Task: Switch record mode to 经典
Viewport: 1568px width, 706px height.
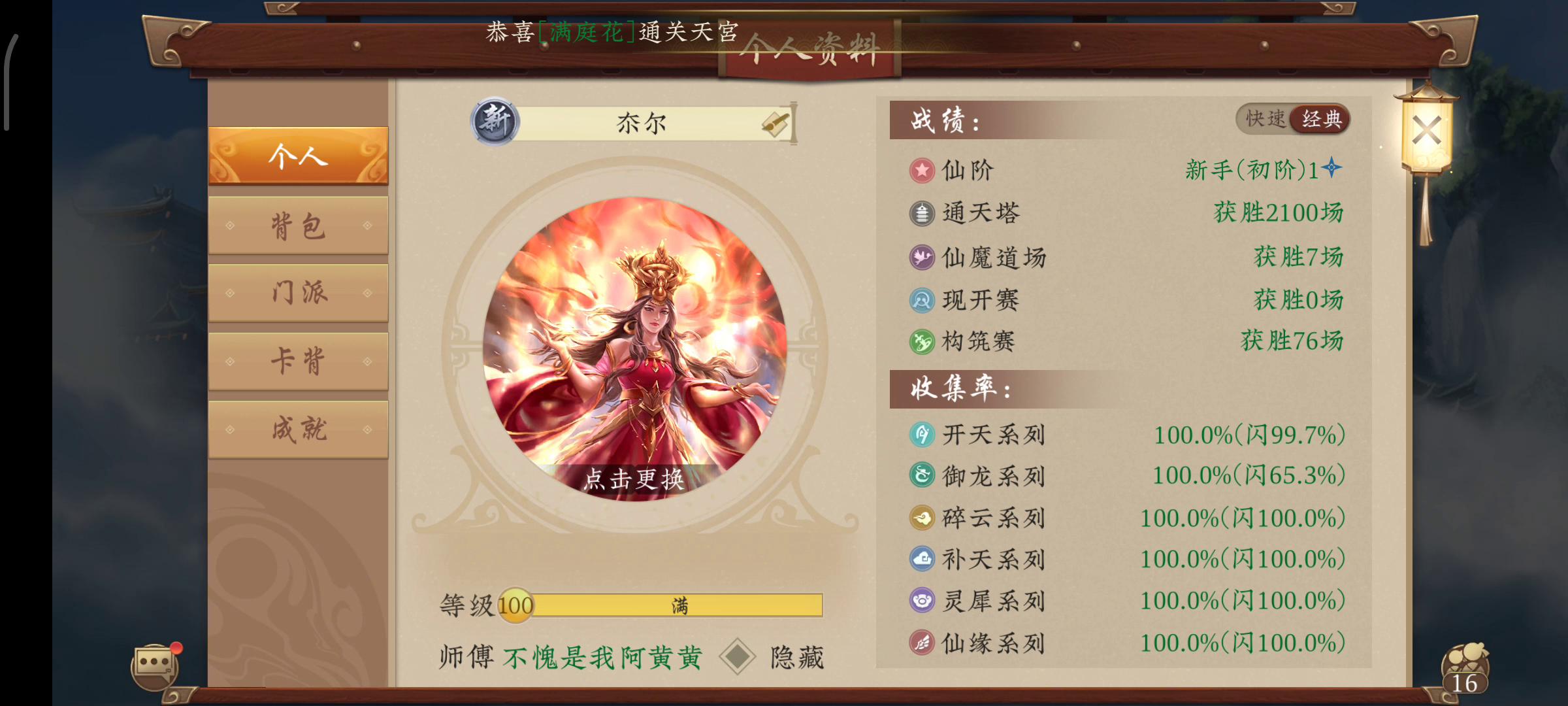Action: click(x=1321, y=119)
